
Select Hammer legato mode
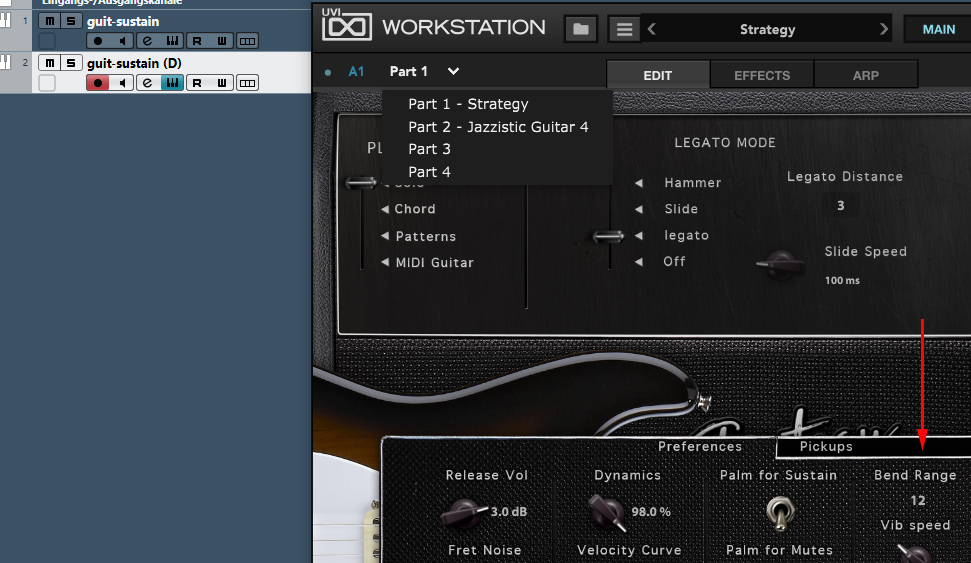coord(692,183)
